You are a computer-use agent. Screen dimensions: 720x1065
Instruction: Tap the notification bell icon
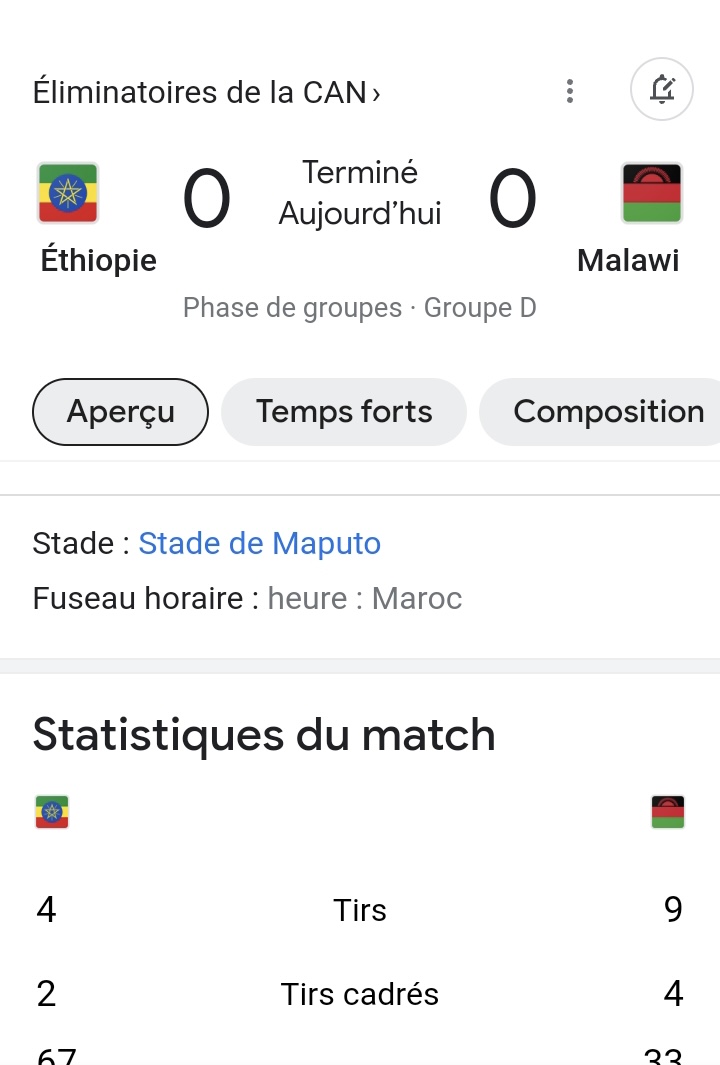click(662, 89)
